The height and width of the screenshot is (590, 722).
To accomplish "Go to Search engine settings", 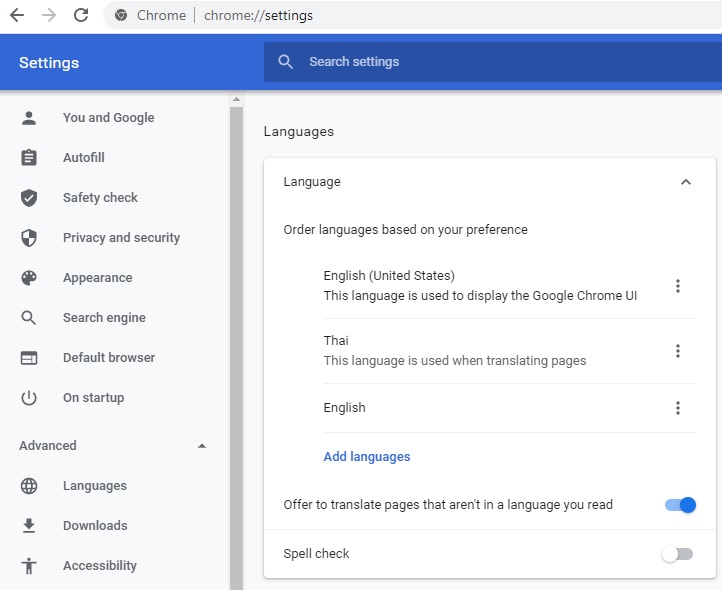I will coord(104,318).
